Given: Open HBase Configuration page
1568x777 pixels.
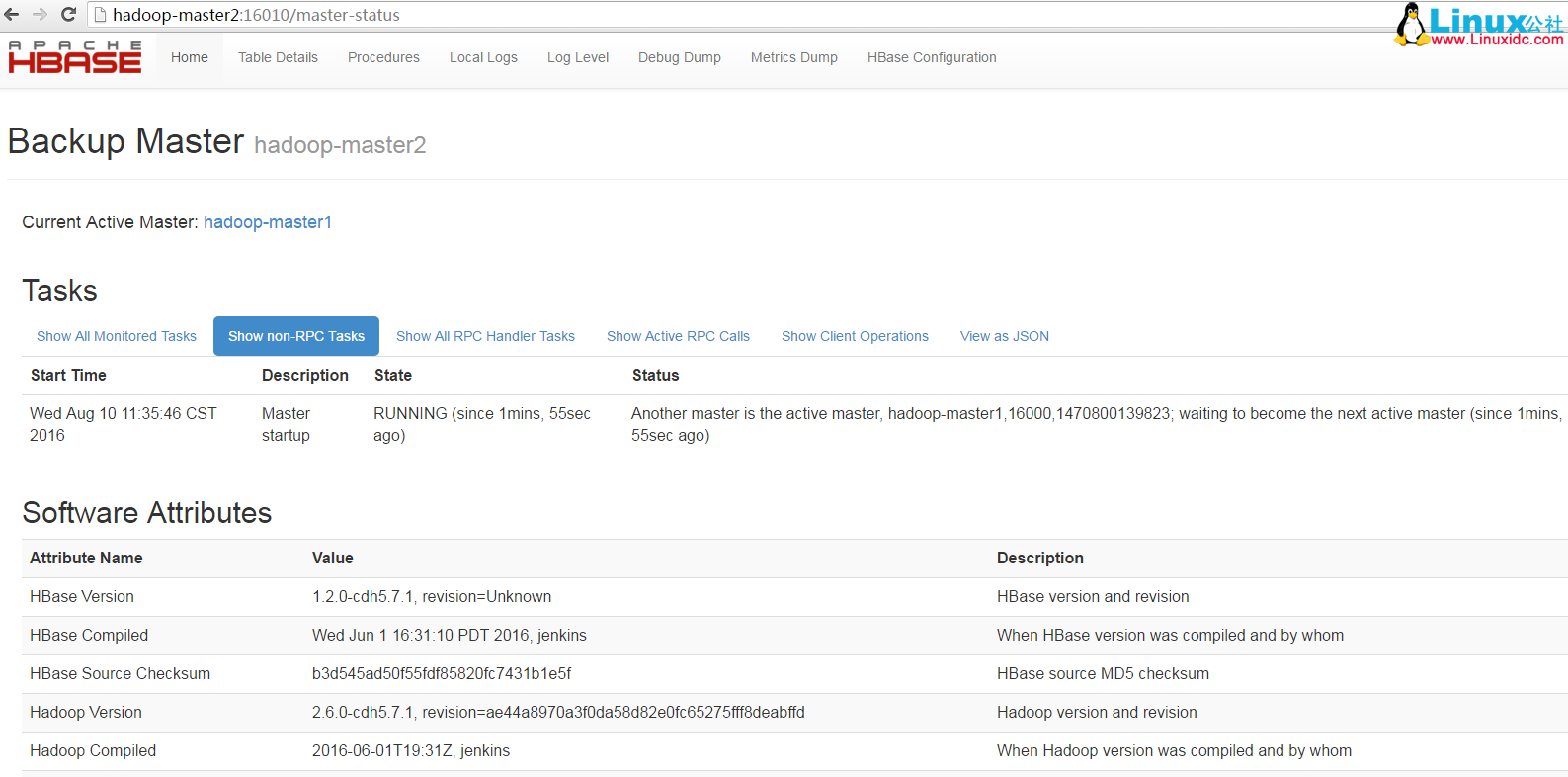Looking at the screenshot, I should tap(932, 57).
